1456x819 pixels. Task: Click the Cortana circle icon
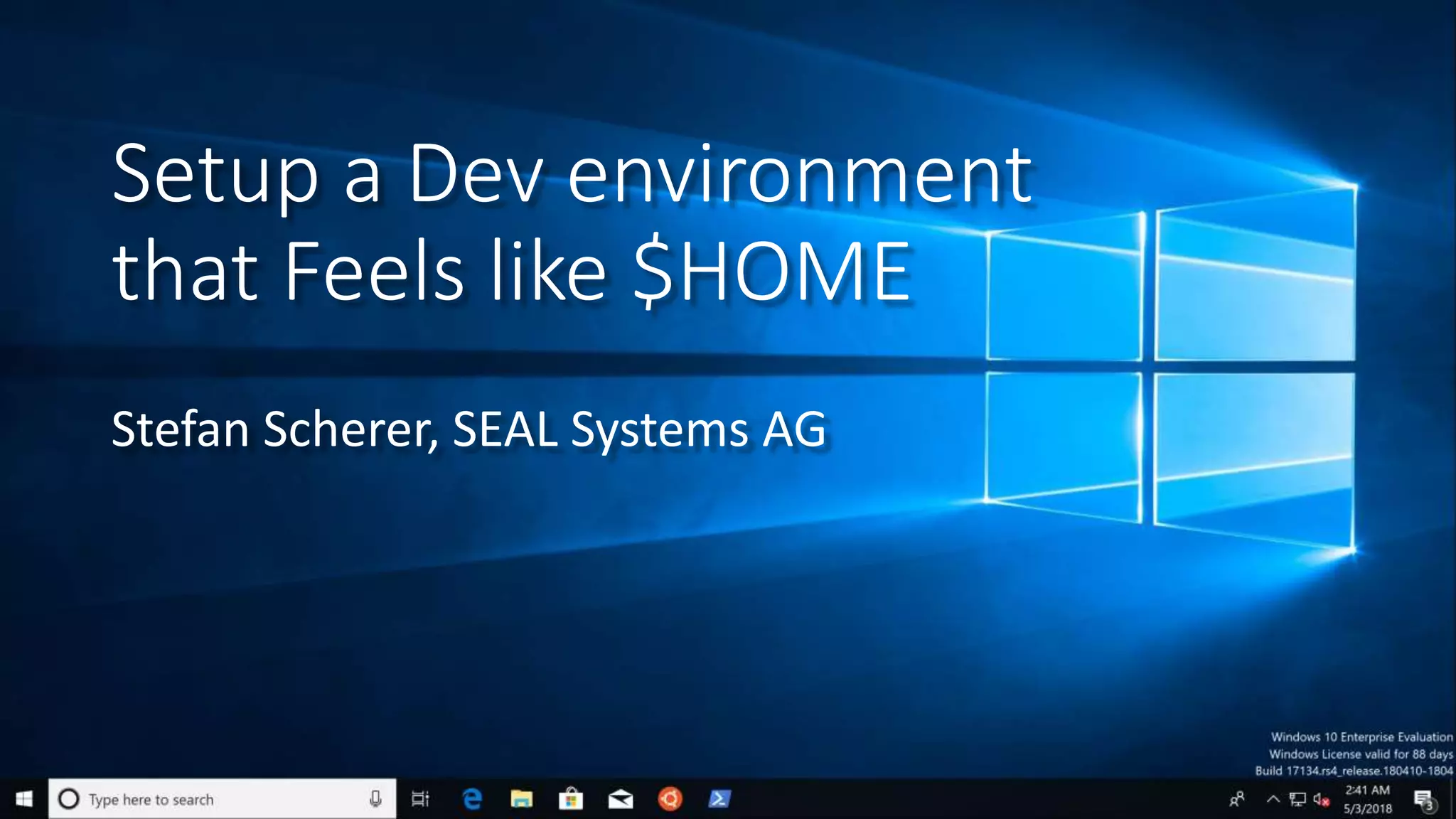[69, 799]
